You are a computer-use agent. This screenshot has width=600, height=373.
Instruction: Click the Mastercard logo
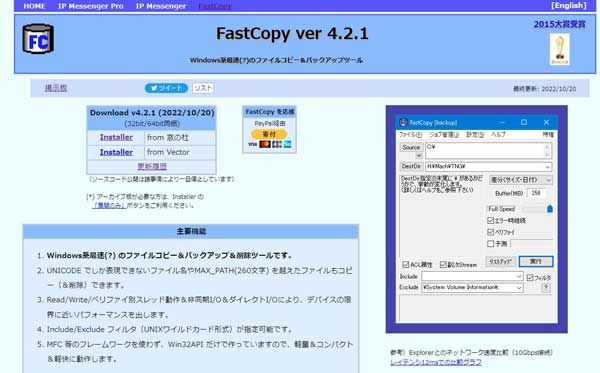point(265,144)
